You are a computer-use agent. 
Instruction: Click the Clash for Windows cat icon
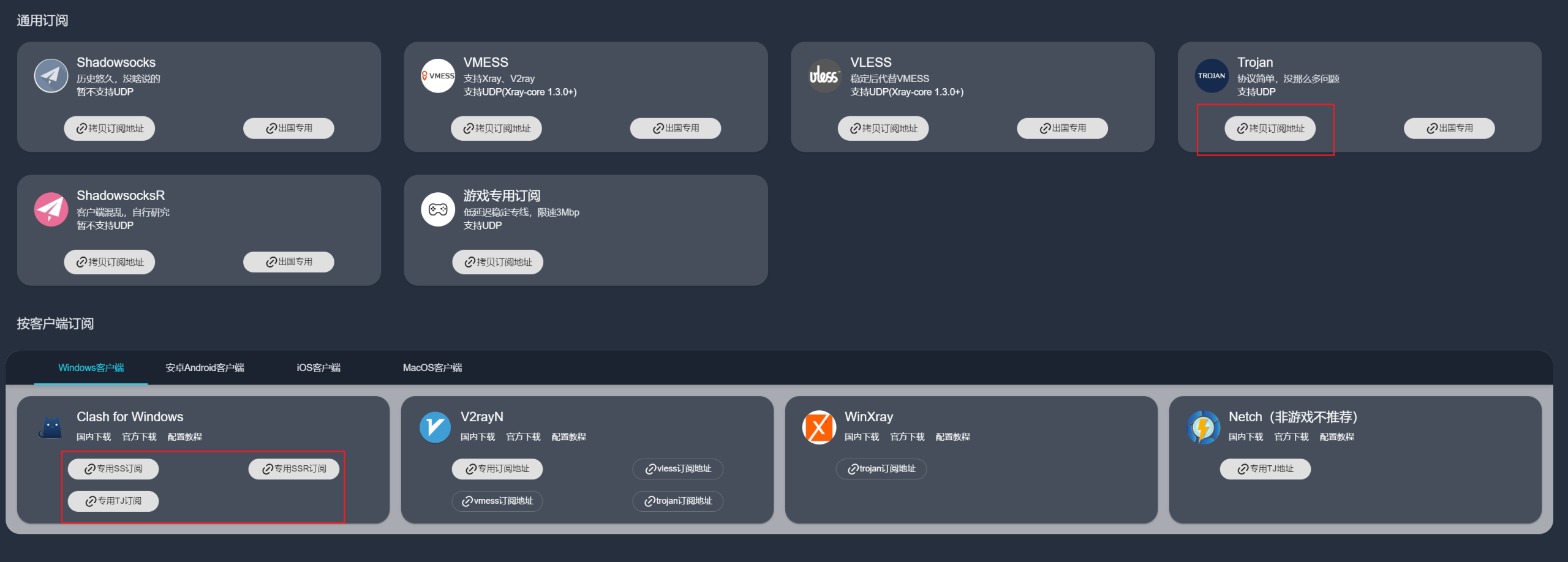[x=51, y=427]
